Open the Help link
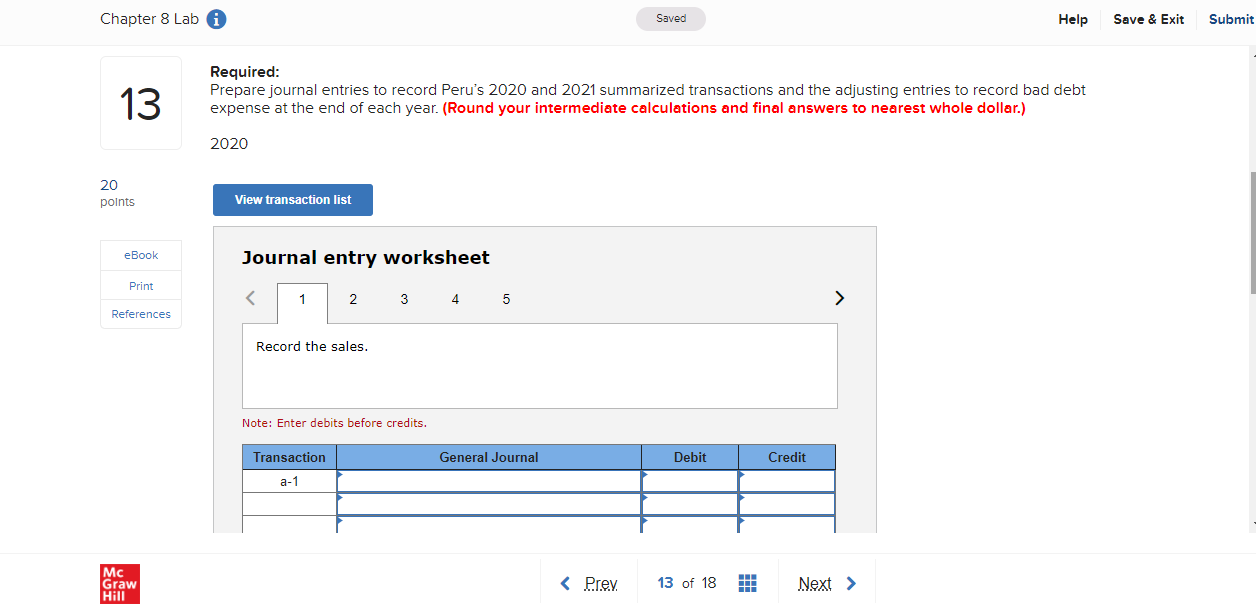 [1073, 19]
